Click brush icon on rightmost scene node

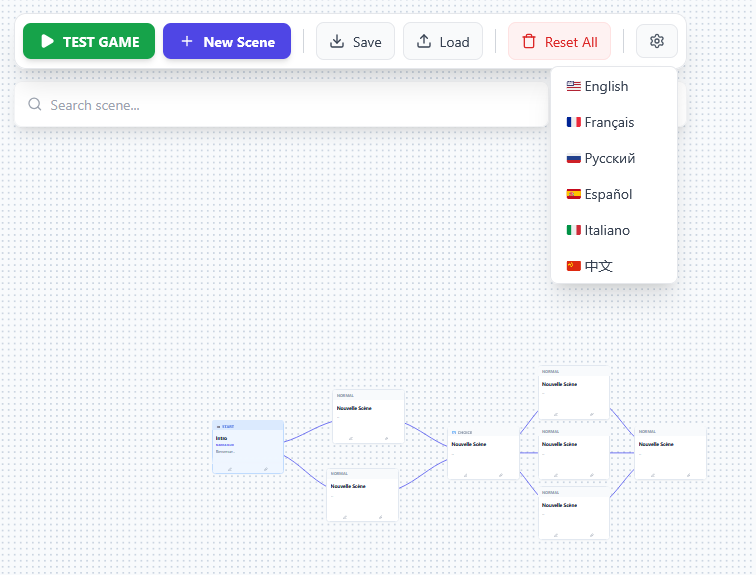click(x=688, y=475)
